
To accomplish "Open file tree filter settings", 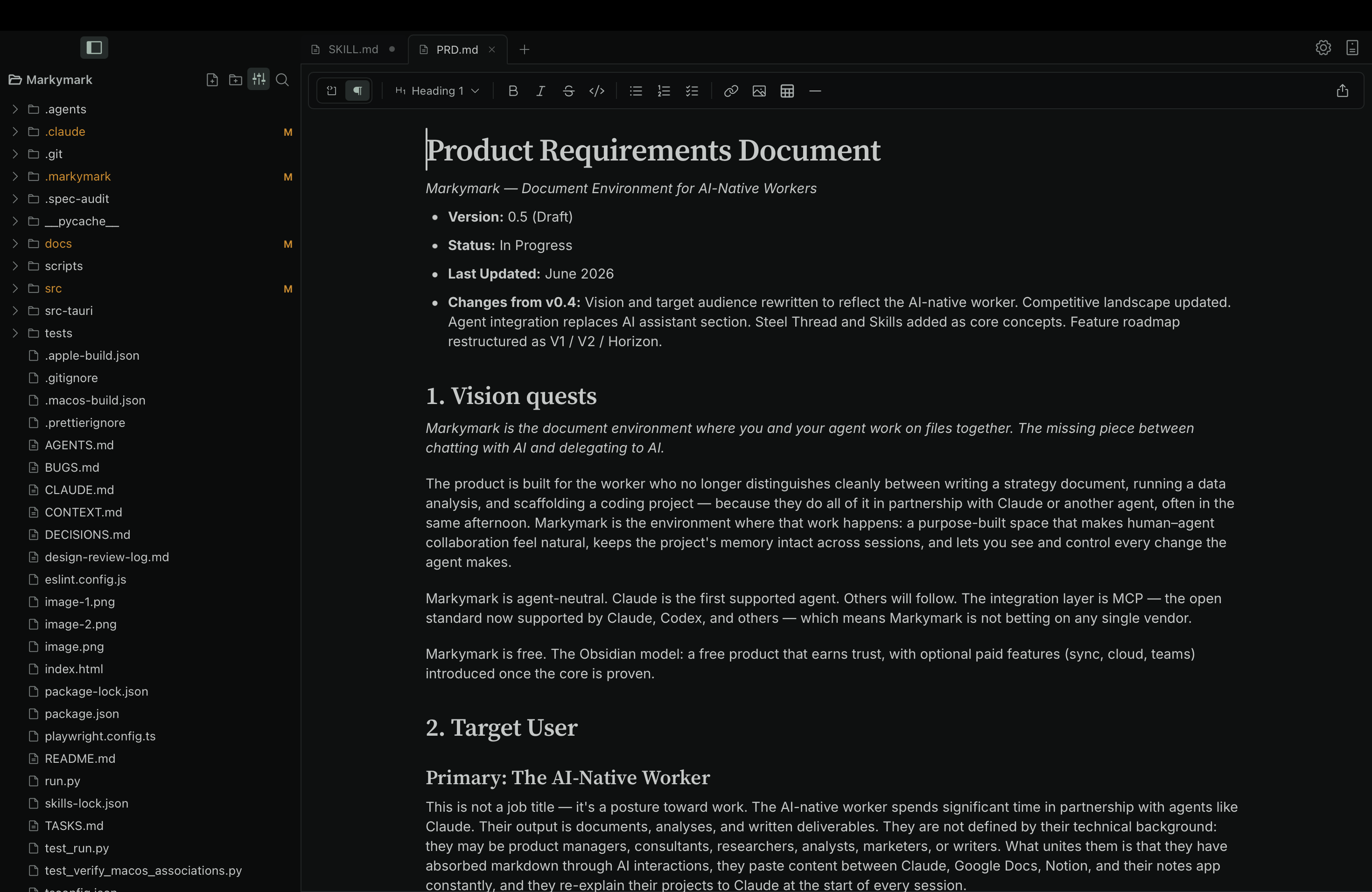I will [x=259, y=79].
